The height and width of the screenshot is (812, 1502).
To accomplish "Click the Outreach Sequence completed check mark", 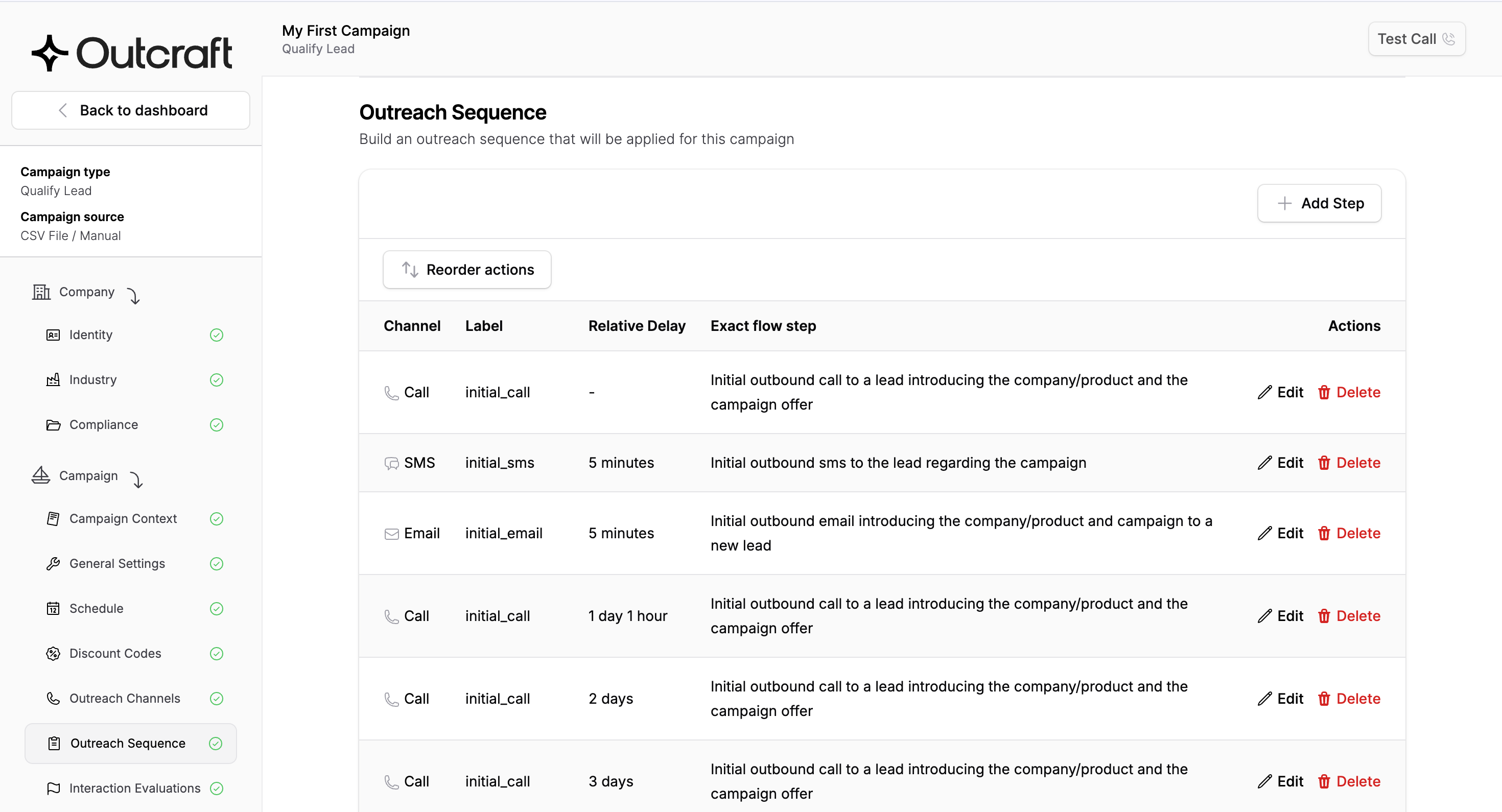I will click(215, 743).
